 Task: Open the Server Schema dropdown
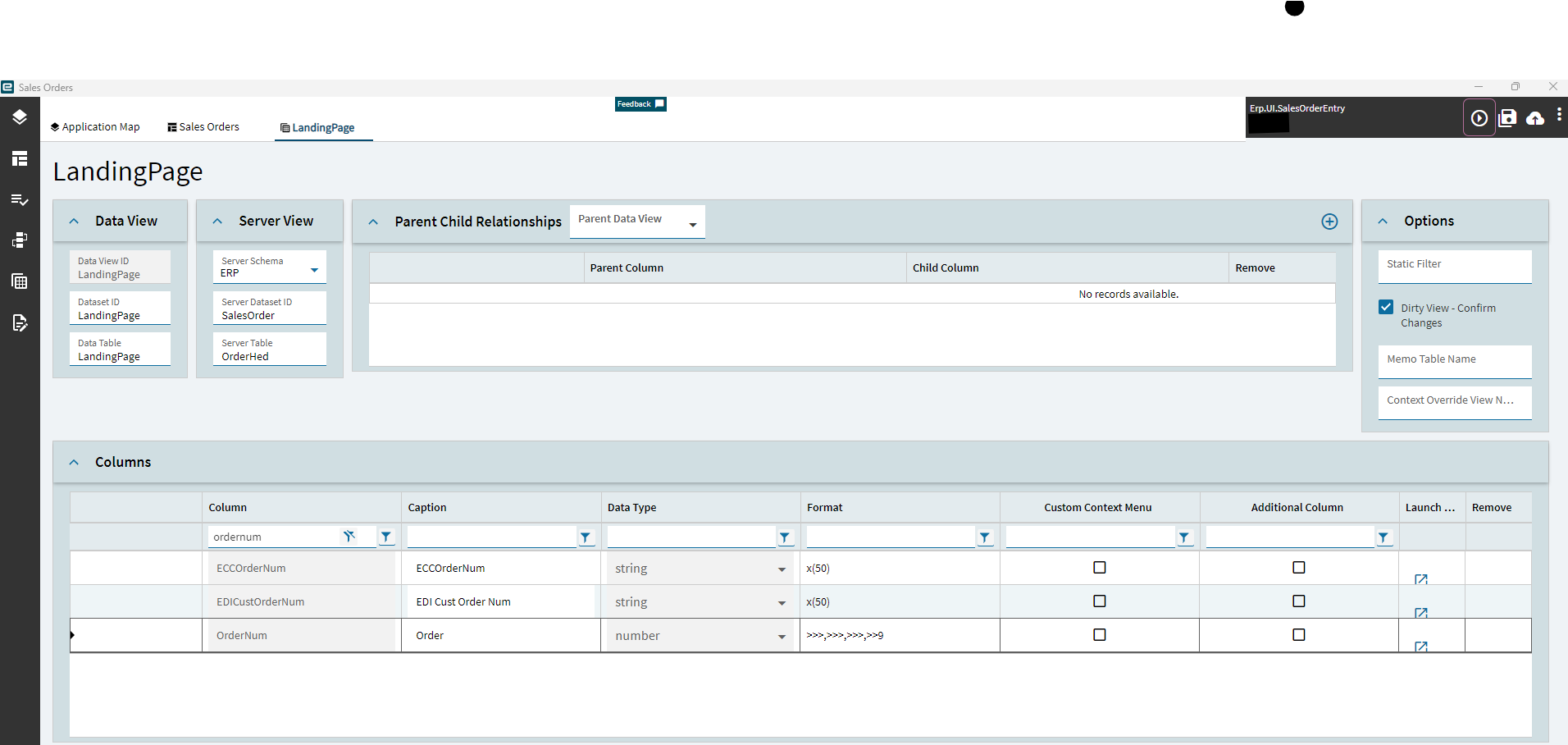pos(314,271)
